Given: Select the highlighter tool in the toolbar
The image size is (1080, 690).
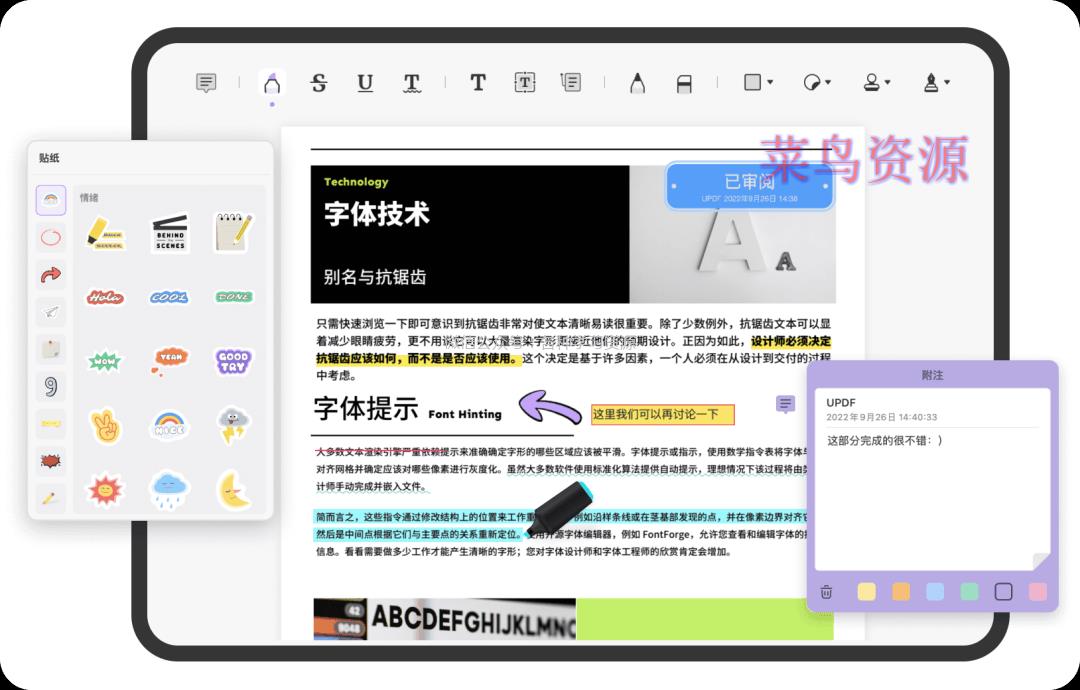Looking at the screenshot, I should tap(271, 83).
